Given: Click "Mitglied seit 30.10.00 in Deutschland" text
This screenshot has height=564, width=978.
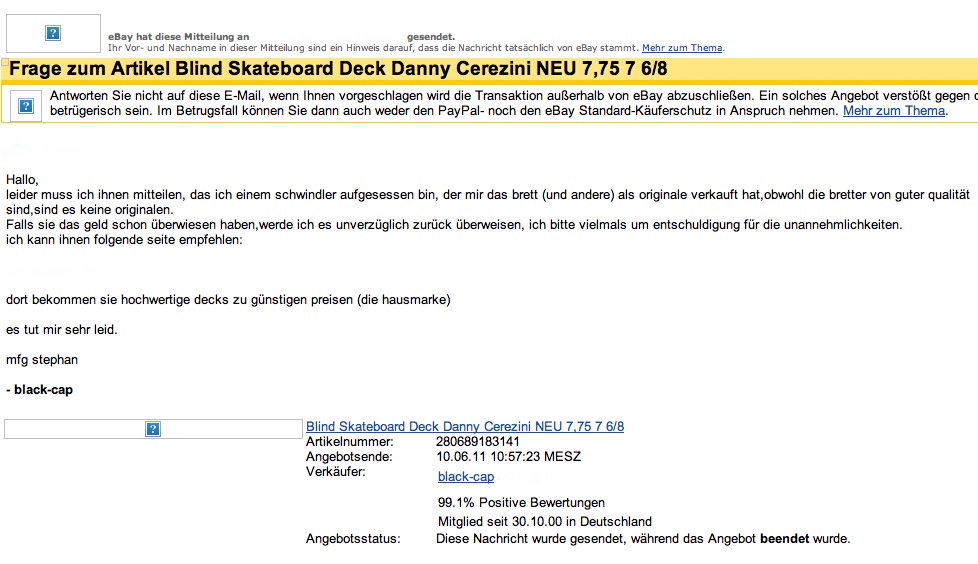Looking at the screenshot, I should [544, 521].
